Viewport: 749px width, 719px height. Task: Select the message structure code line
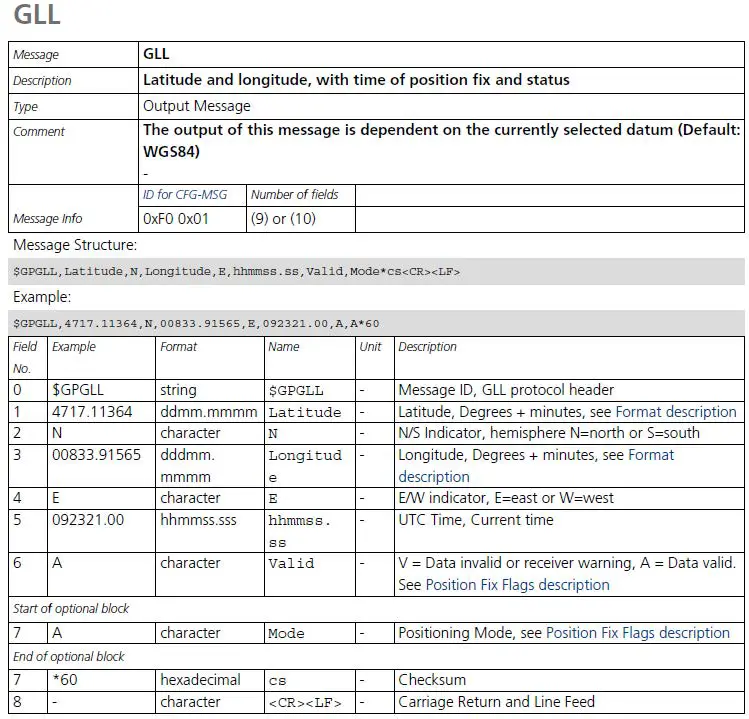376,271
